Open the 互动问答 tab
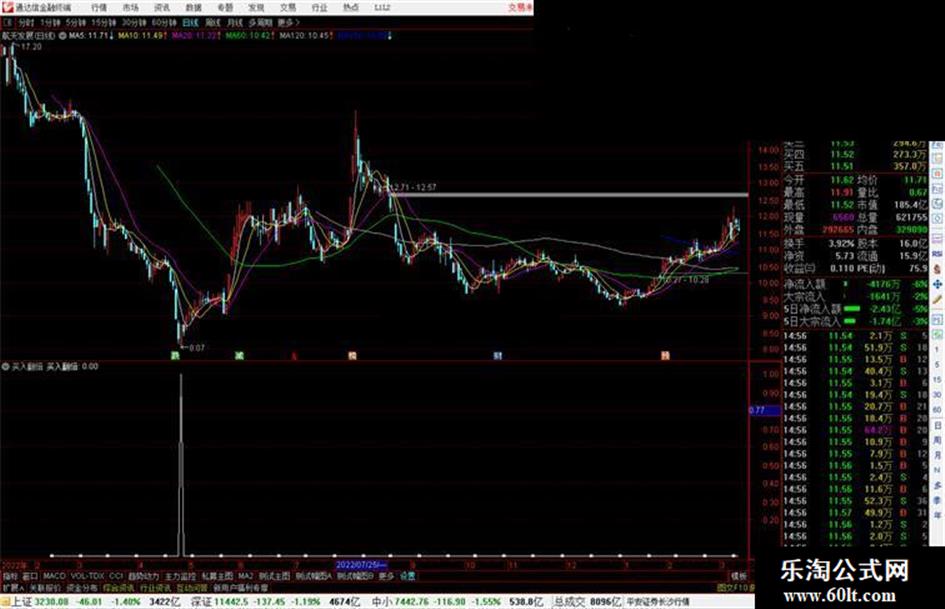 192,587
